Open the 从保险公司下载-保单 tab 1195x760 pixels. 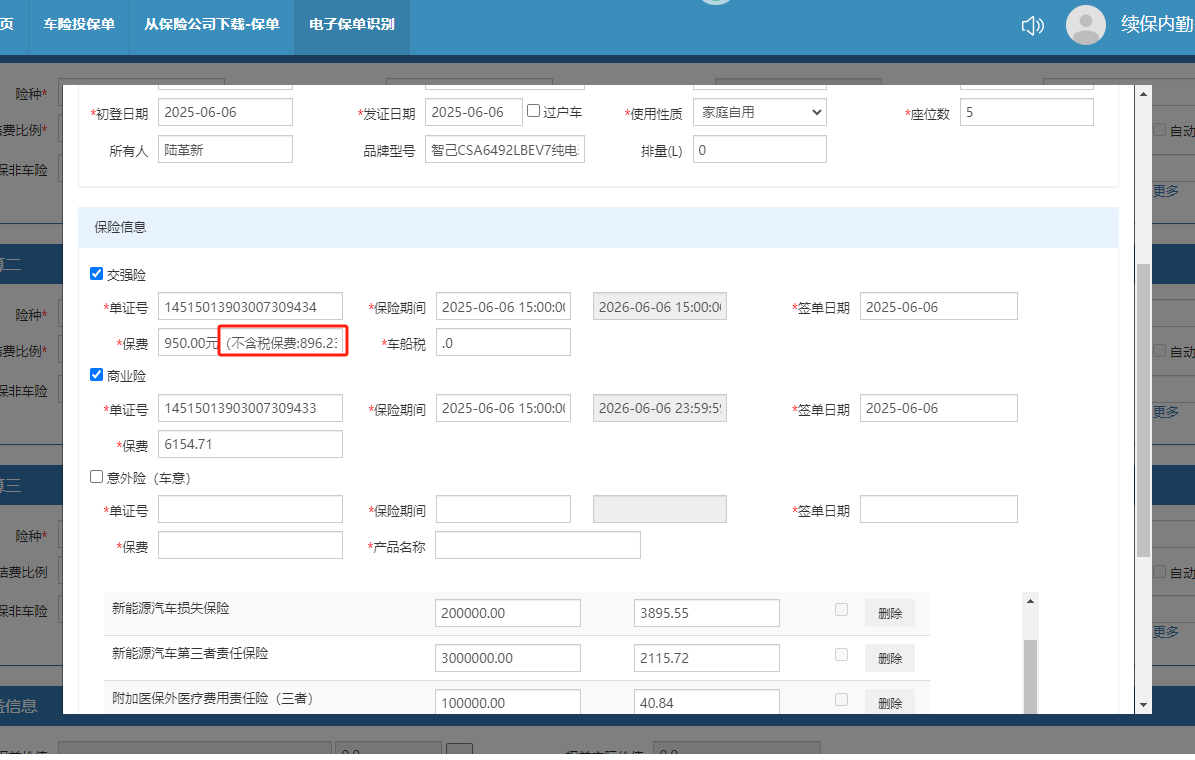211,24
